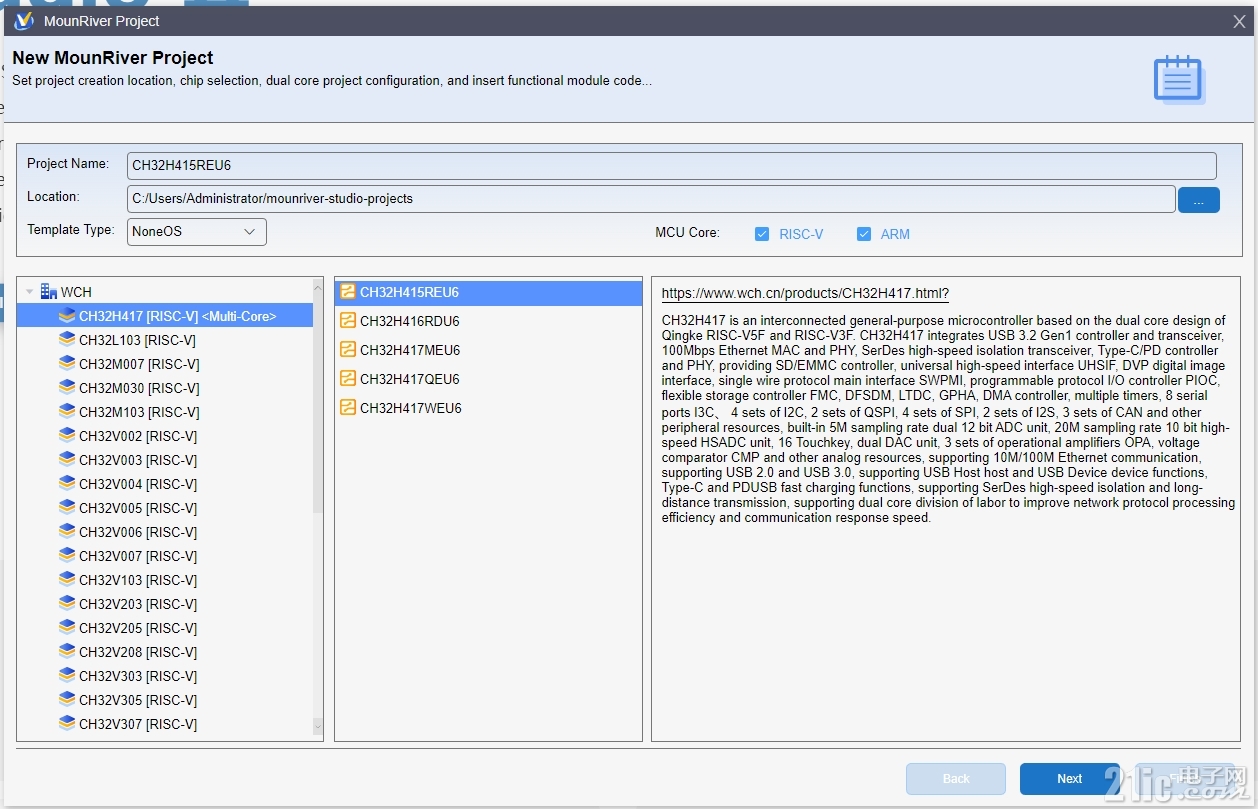Browse for location with the ... button
Image resolution: width=1258 pixels, height=809 pixels.
1198,200
